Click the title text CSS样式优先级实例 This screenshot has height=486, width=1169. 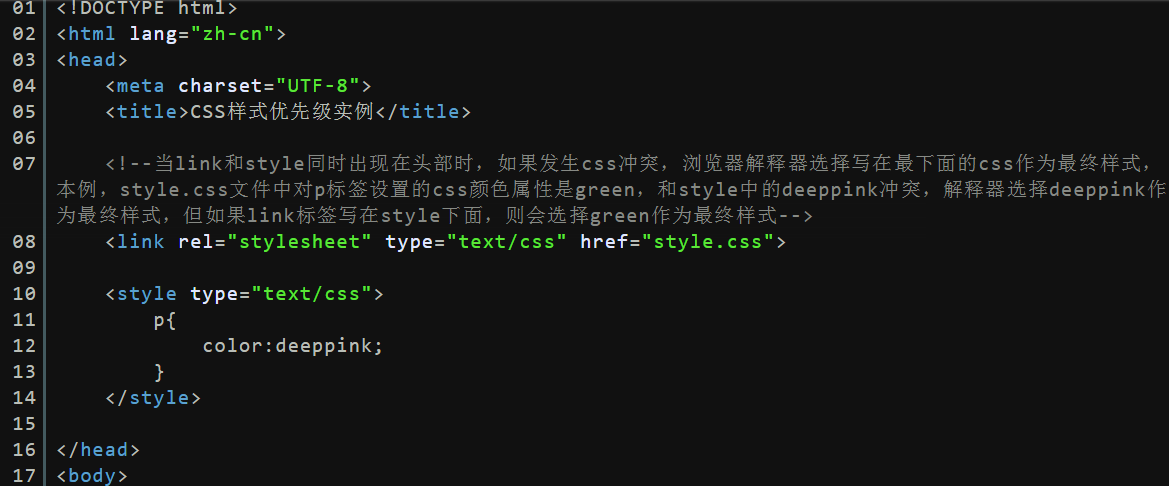[x=282, y=111]
